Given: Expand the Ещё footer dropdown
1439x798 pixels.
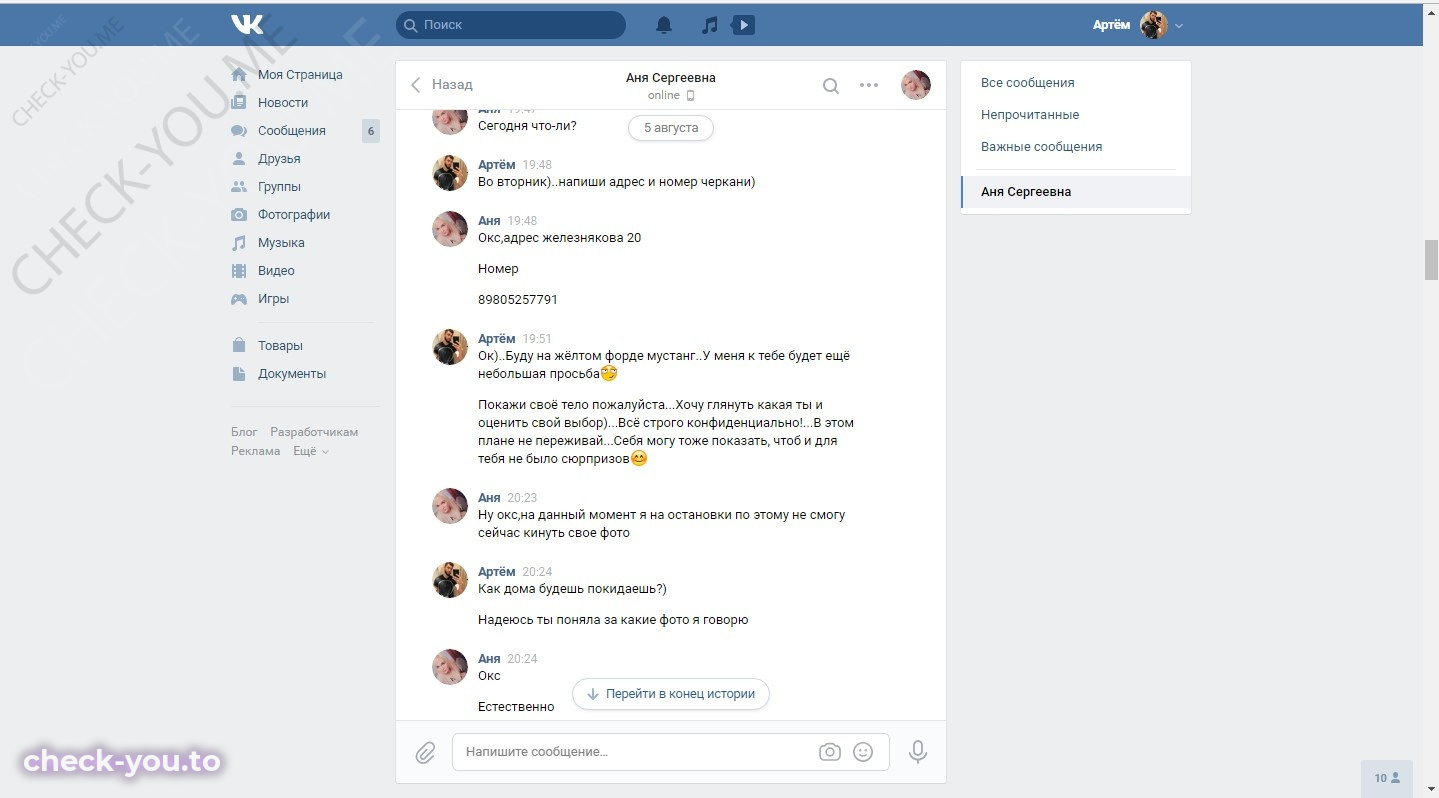Looking at the screenshot, I should 310,451.
